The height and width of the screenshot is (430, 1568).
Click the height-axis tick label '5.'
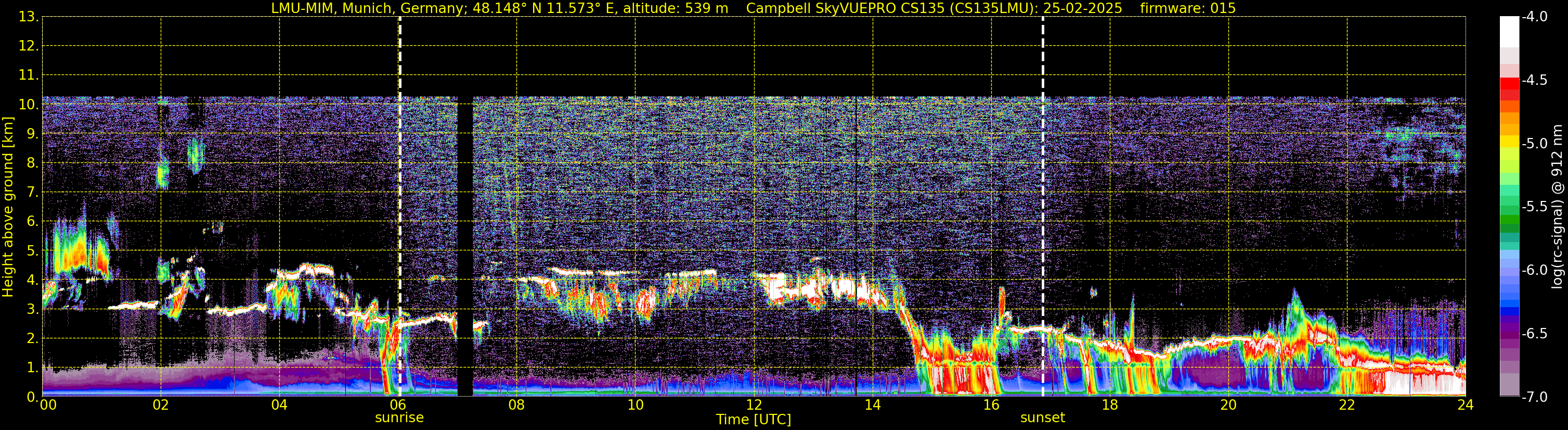pos(32,251)
